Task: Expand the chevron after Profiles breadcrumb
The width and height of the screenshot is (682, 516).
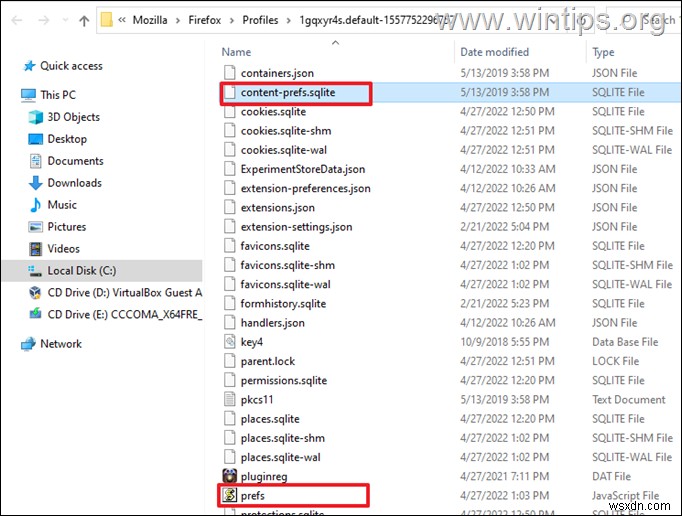Action: 288,20
